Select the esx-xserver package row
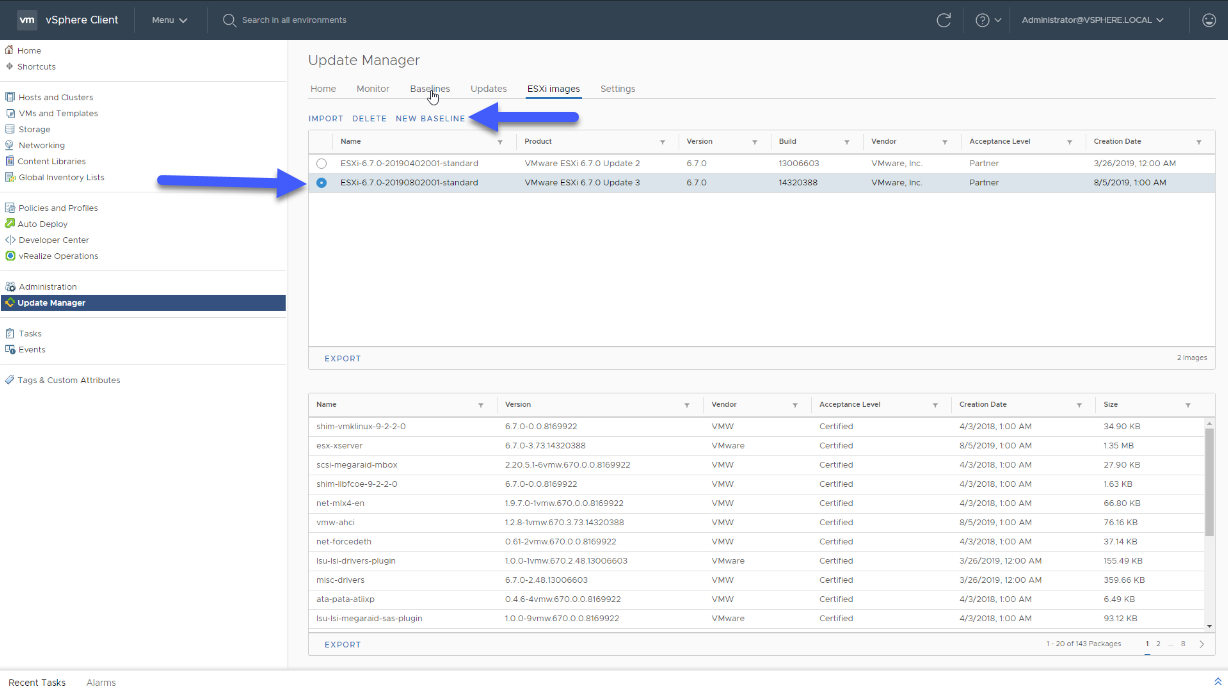This screenshot has width=1228, height=689. pyautogui.click(x=756, y=445)
